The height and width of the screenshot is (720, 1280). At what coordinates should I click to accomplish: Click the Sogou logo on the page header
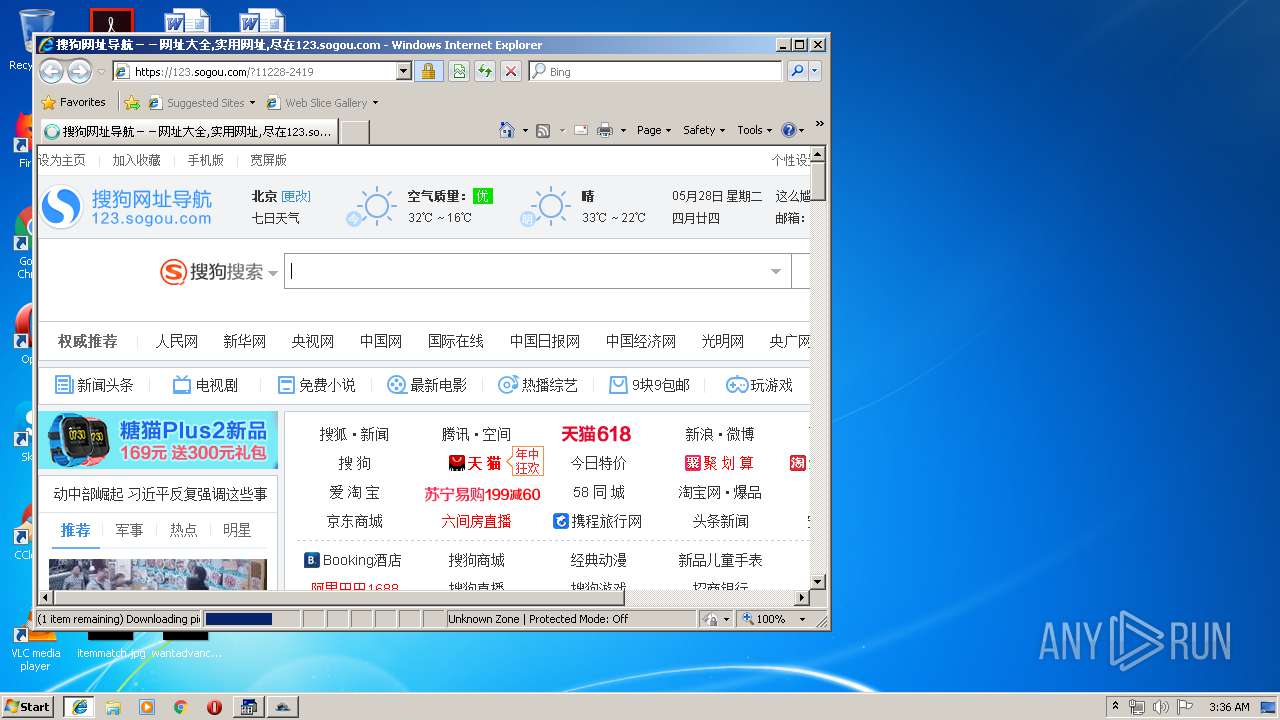point(127,207)
